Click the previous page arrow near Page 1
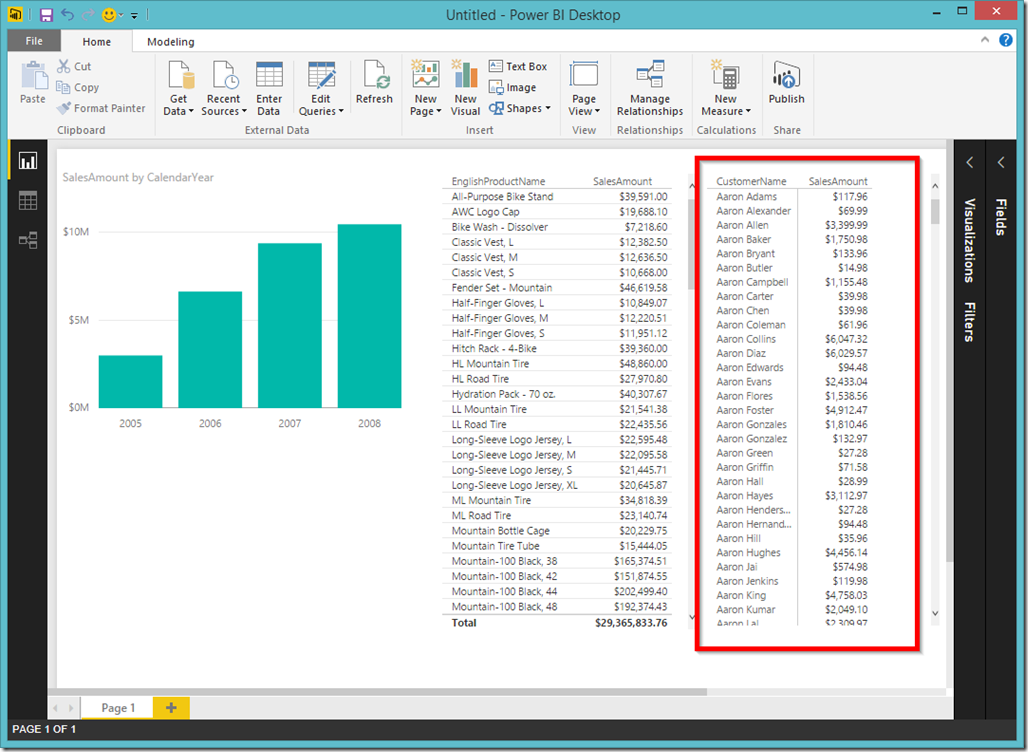 55,708
